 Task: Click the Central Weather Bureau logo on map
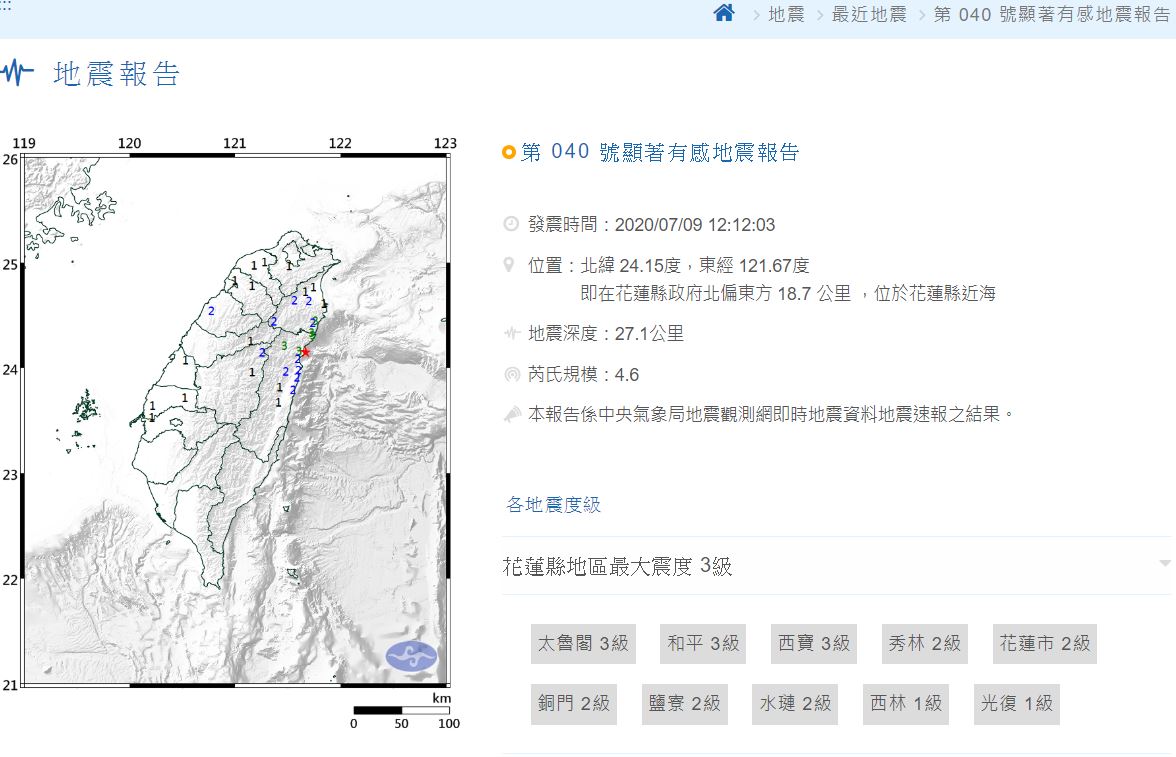[411, 657]
